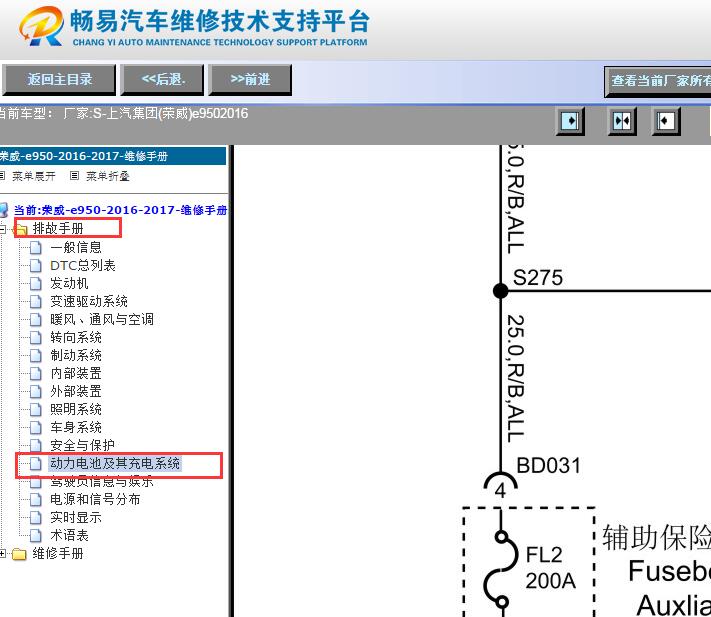Expand the 维修手册 folder node
Image resolution: width=711 pixels, height=617 pixels.
click(3, 554)
